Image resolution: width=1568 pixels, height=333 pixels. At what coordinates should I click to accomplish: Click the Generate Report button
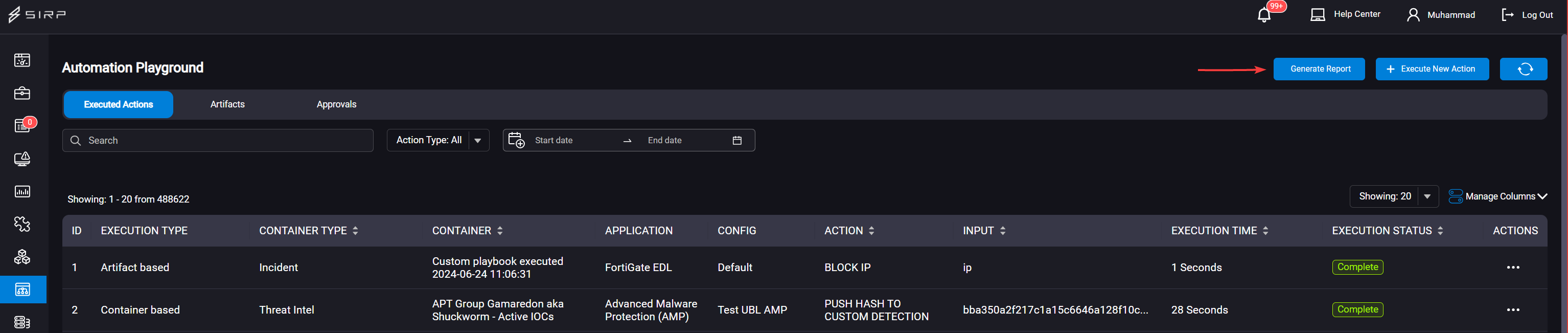1319,69
